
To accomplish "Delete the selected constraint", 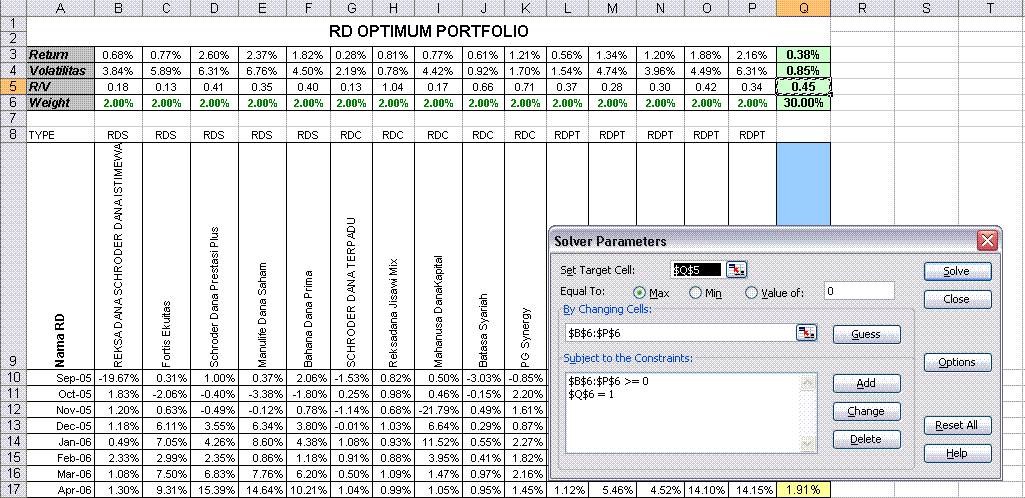I will point(866,439).
